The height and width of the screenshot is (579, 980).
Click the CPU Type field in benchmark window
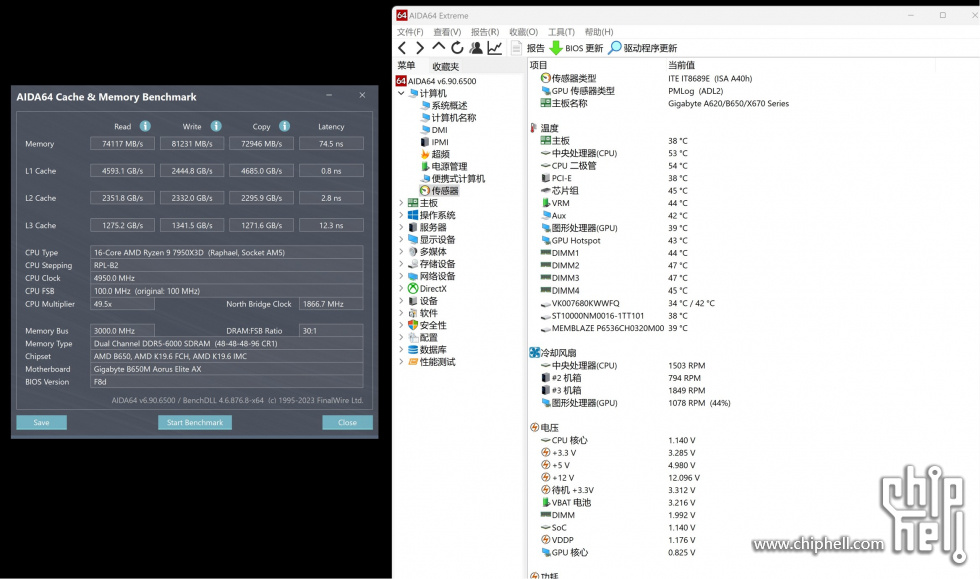pyautogui.click(x=226, y=253)
